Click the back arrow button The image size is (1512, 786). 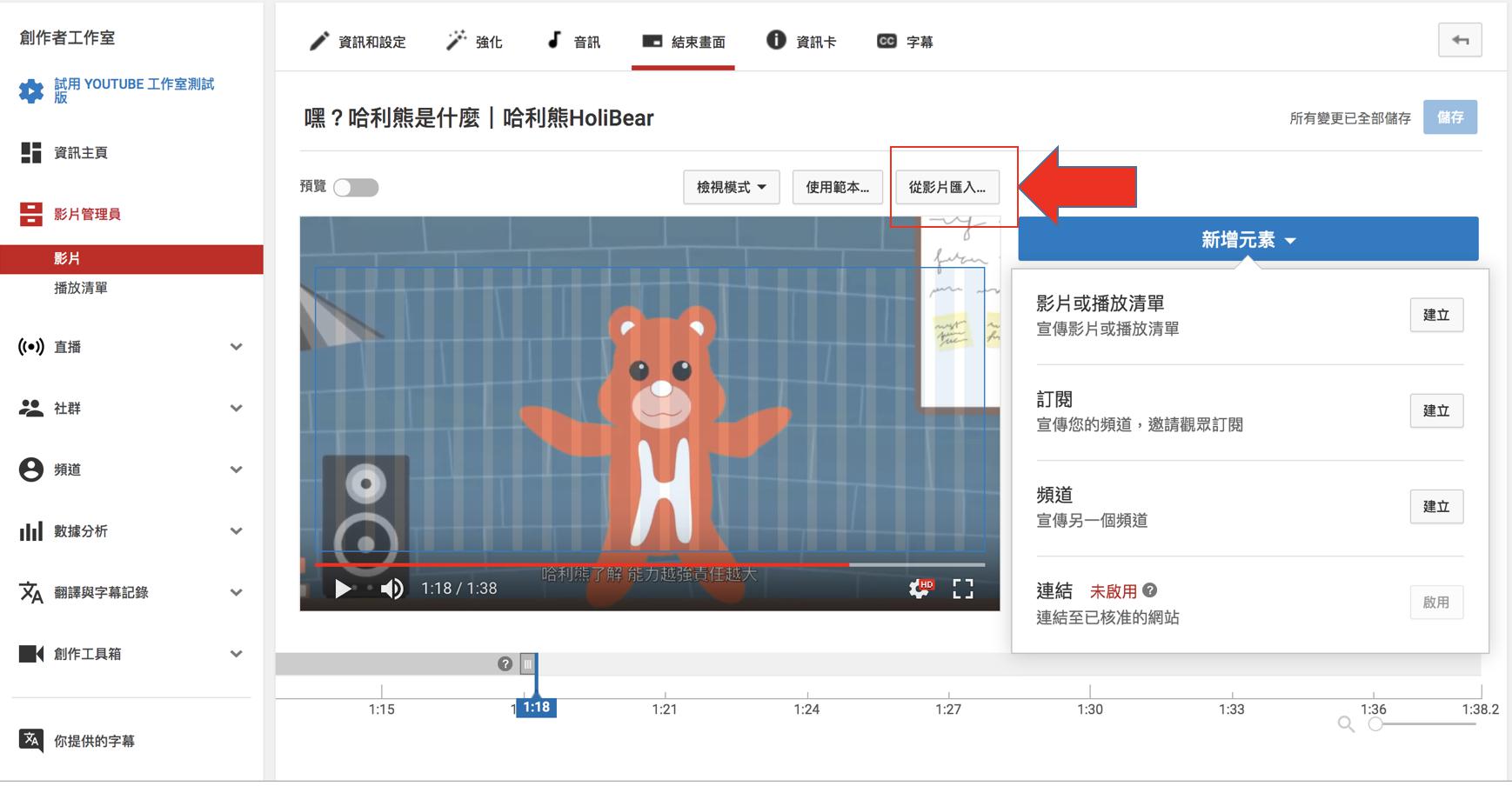(x=1460, y=40)
